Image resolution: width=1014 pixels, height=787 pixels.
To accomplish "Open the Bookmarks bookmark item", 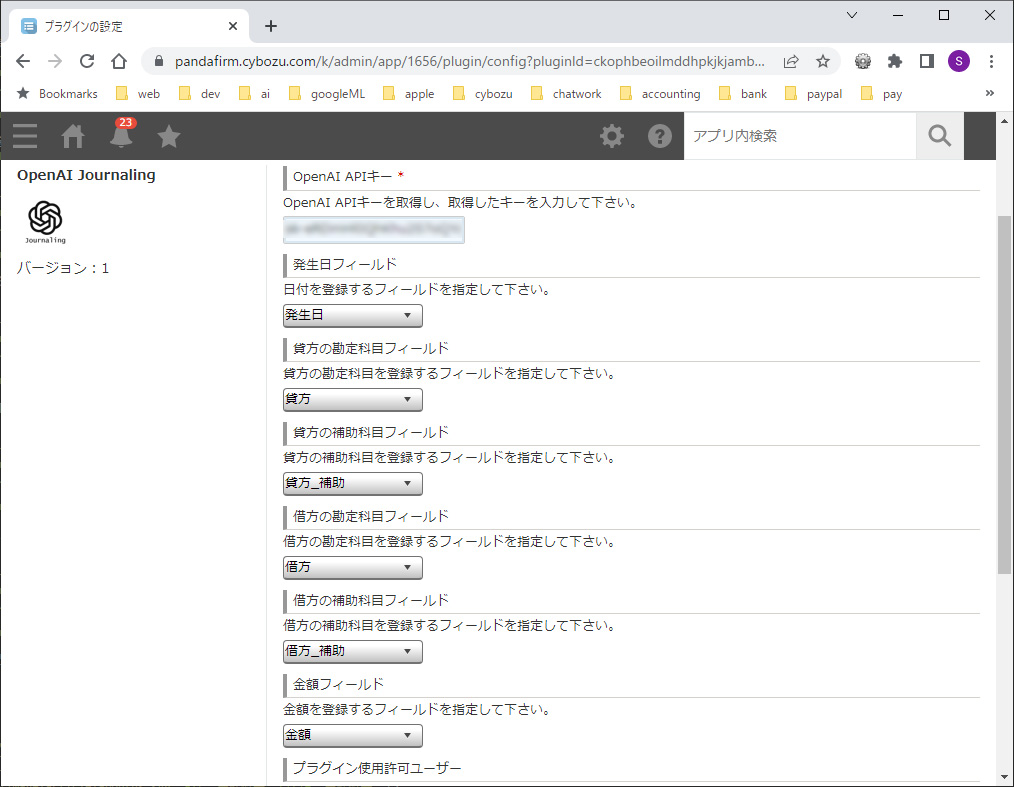I will pyautogui.click(x=57, y=94).
